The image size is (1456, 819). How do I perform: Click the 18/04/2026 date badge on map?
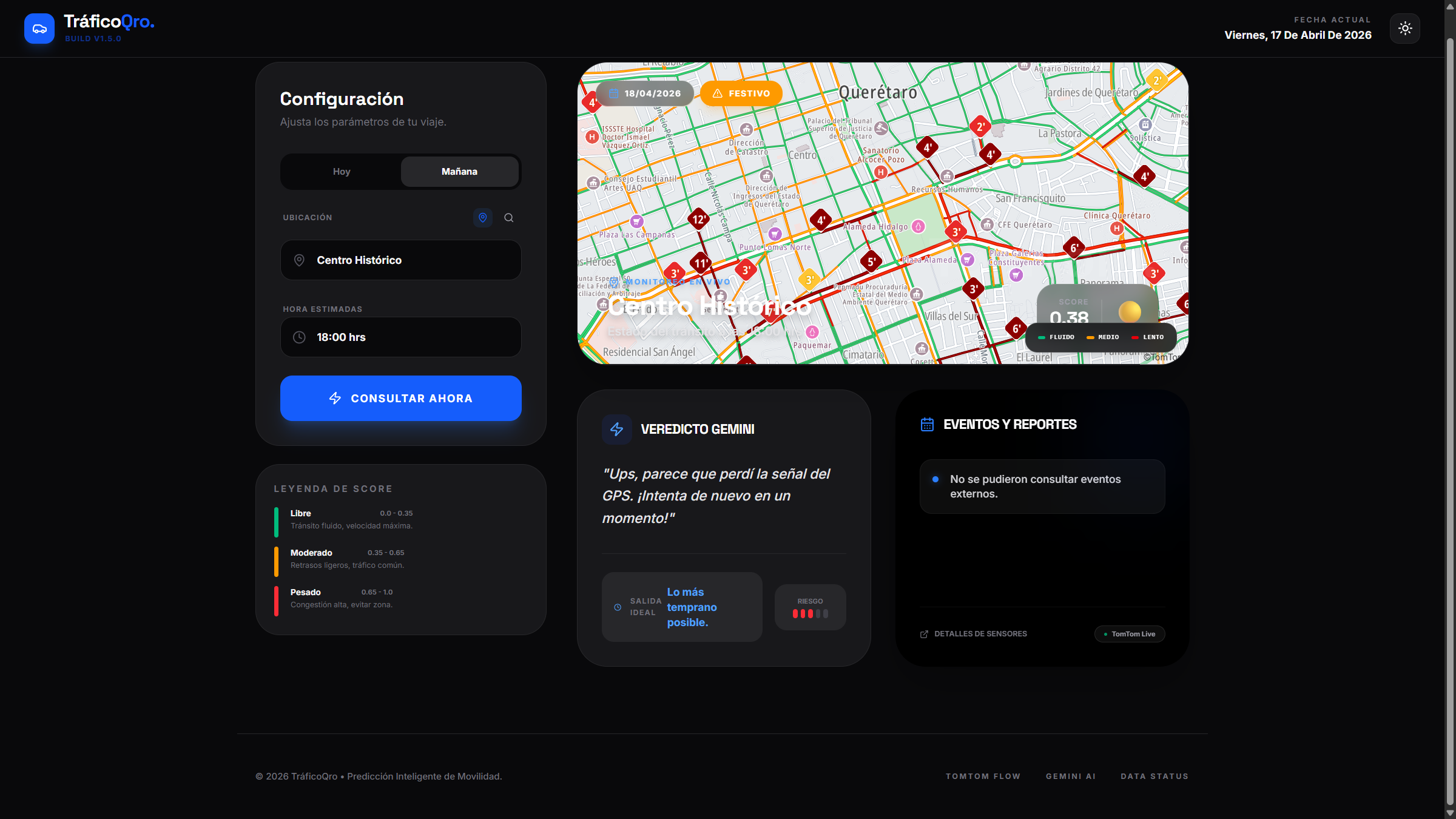[645, 93]
